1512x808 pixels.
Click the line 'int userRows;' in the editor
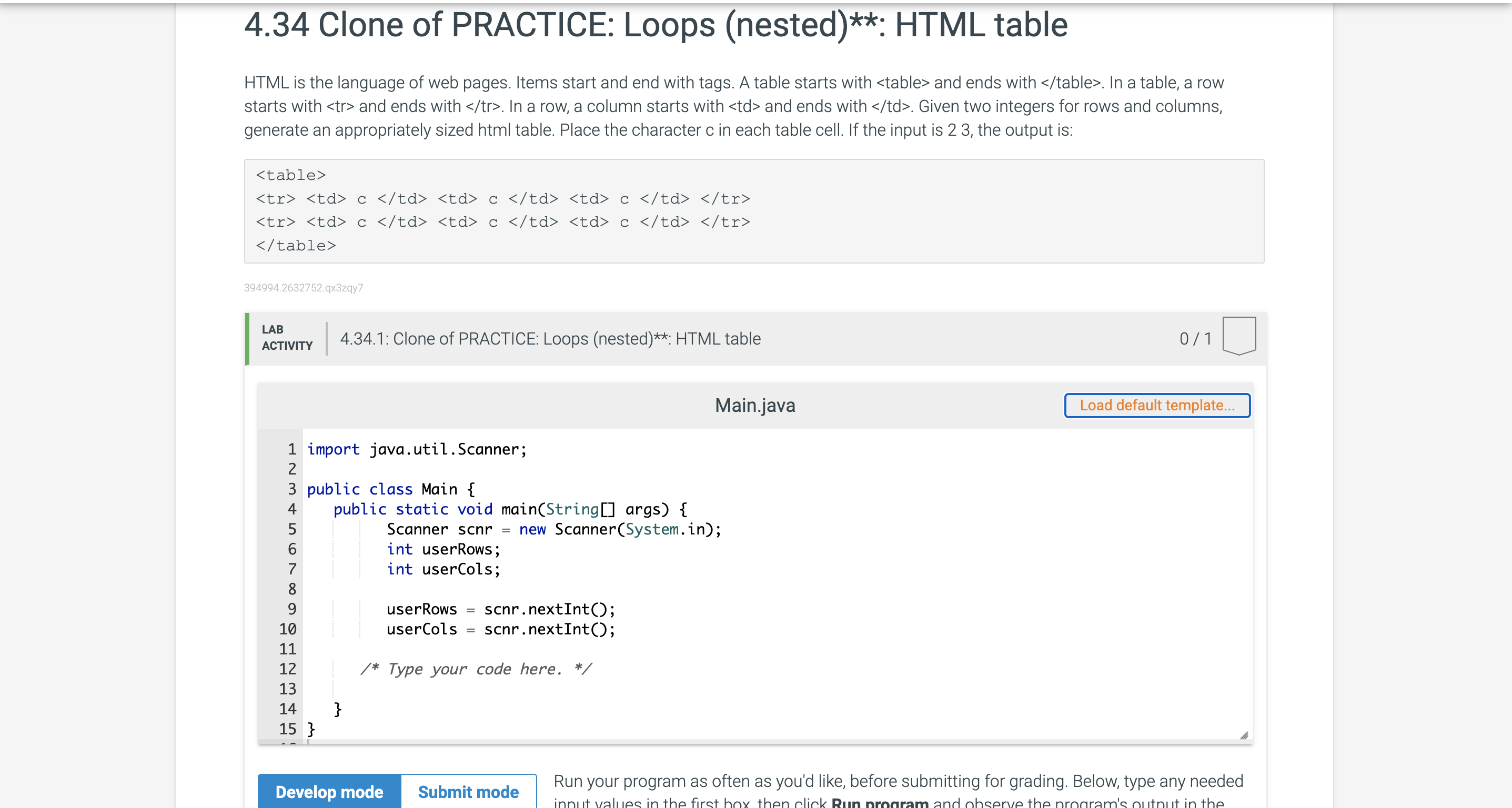tap(443, 549)
